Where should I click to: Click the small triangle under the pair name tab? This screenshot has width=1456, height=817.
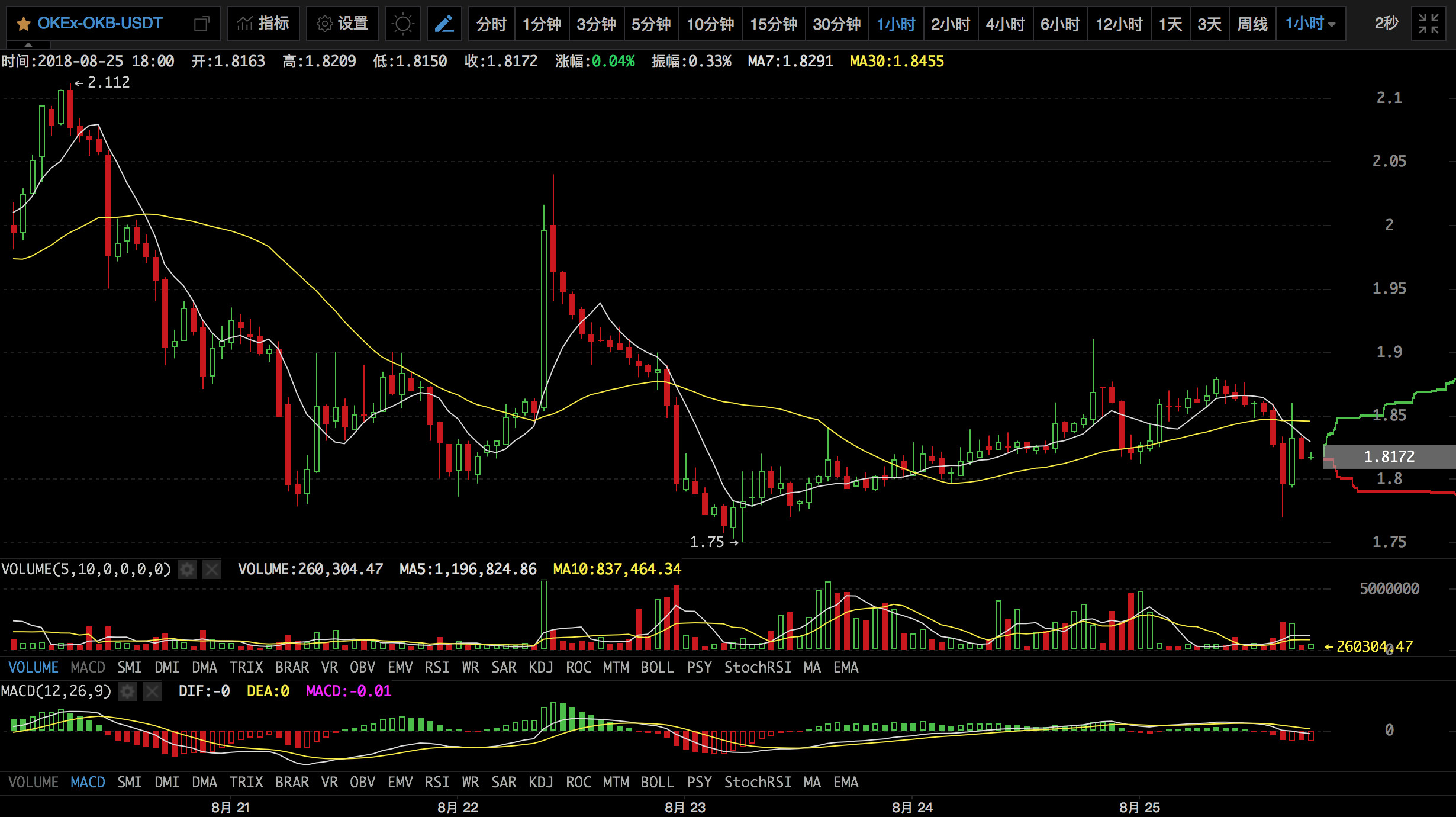[x=28, y=45]
